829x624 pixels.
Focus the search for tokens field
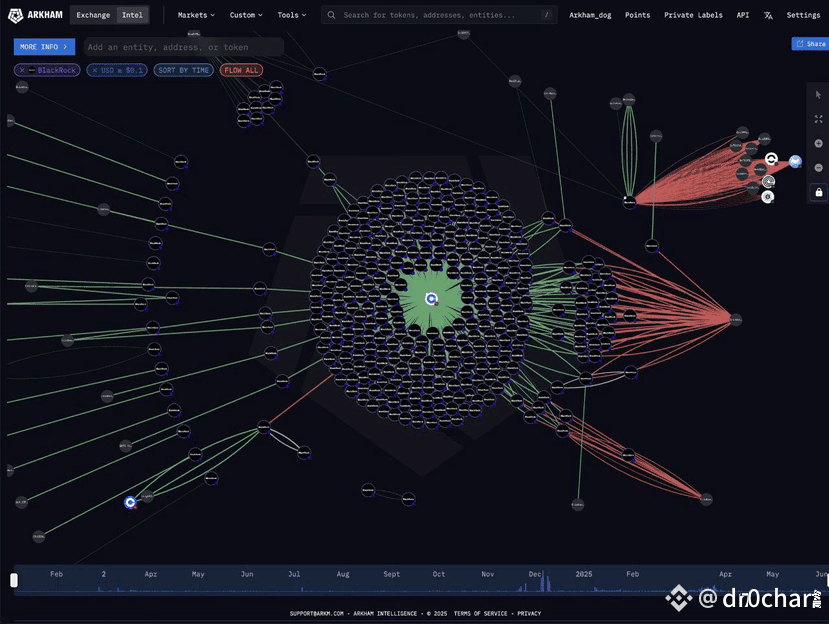439,15
